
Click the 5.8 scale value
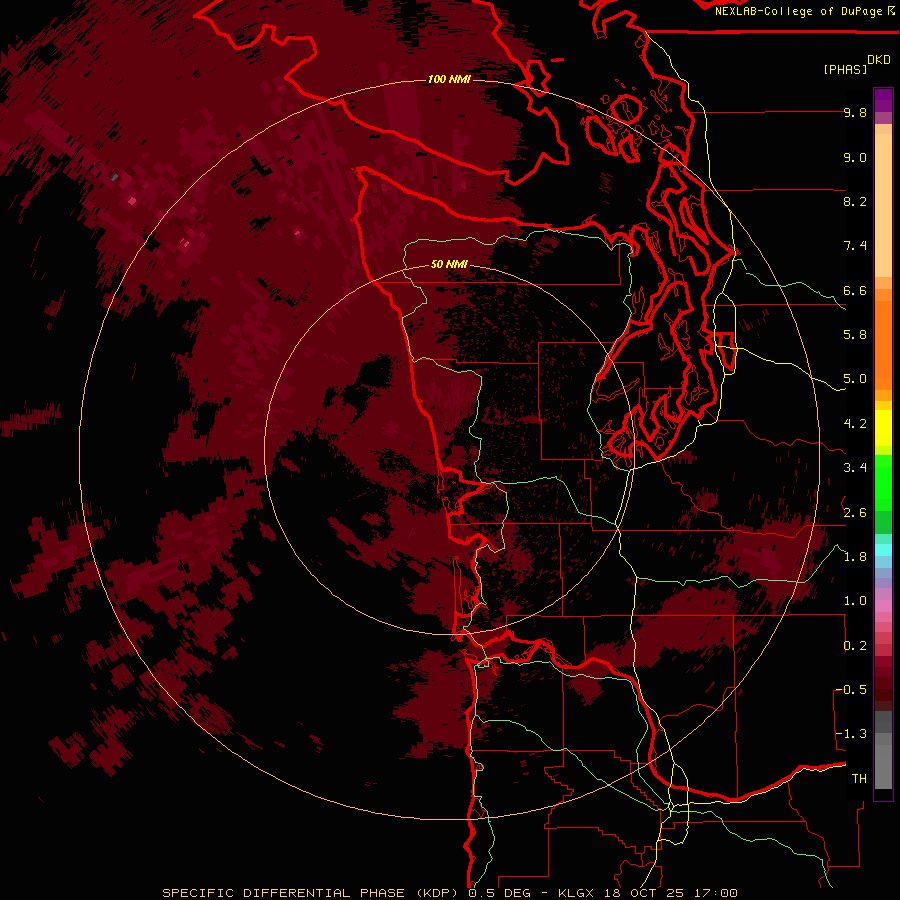tap(855, 335)
